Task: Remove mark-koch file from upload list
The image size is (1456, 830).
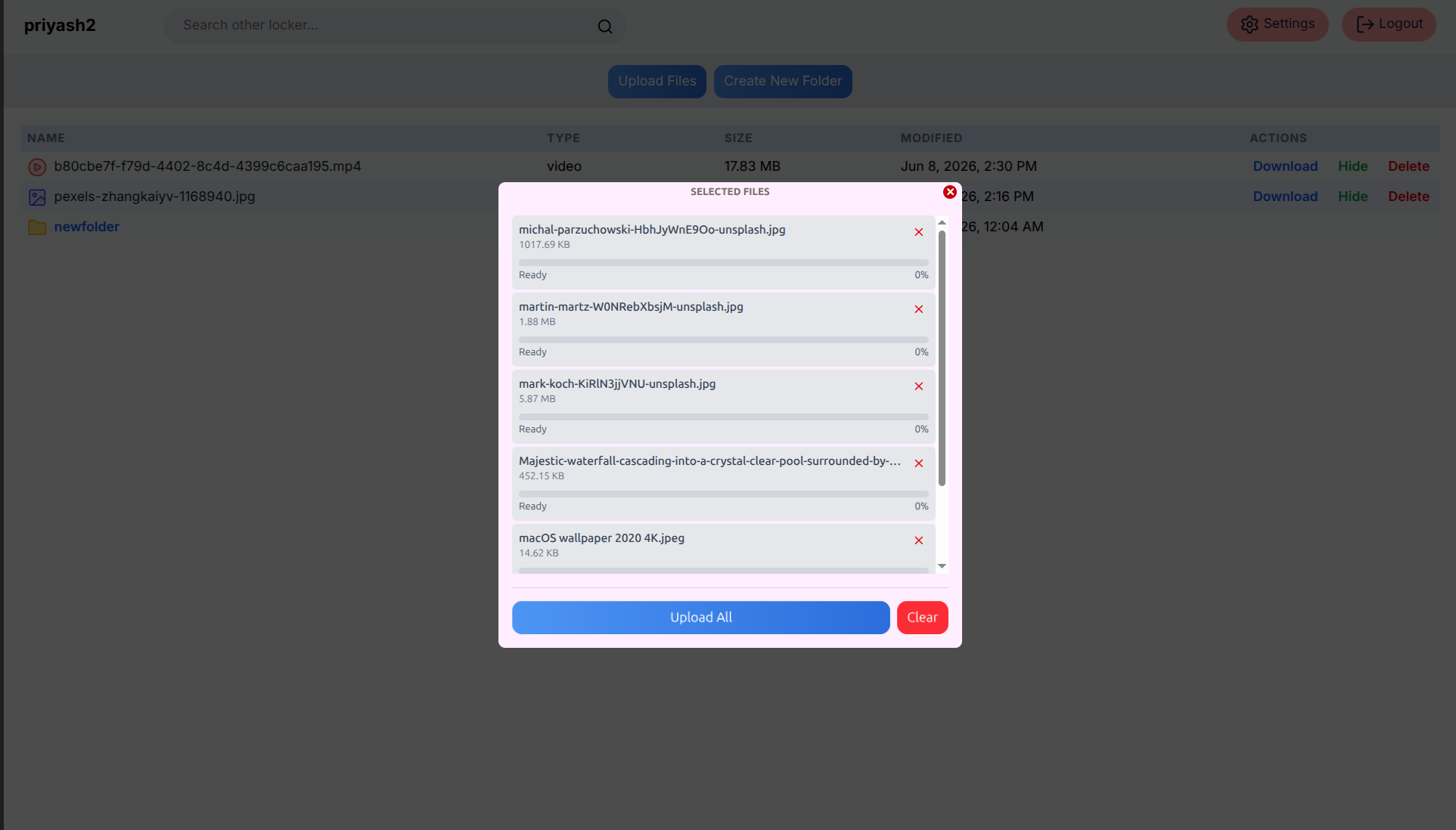Action: point(919,386)
